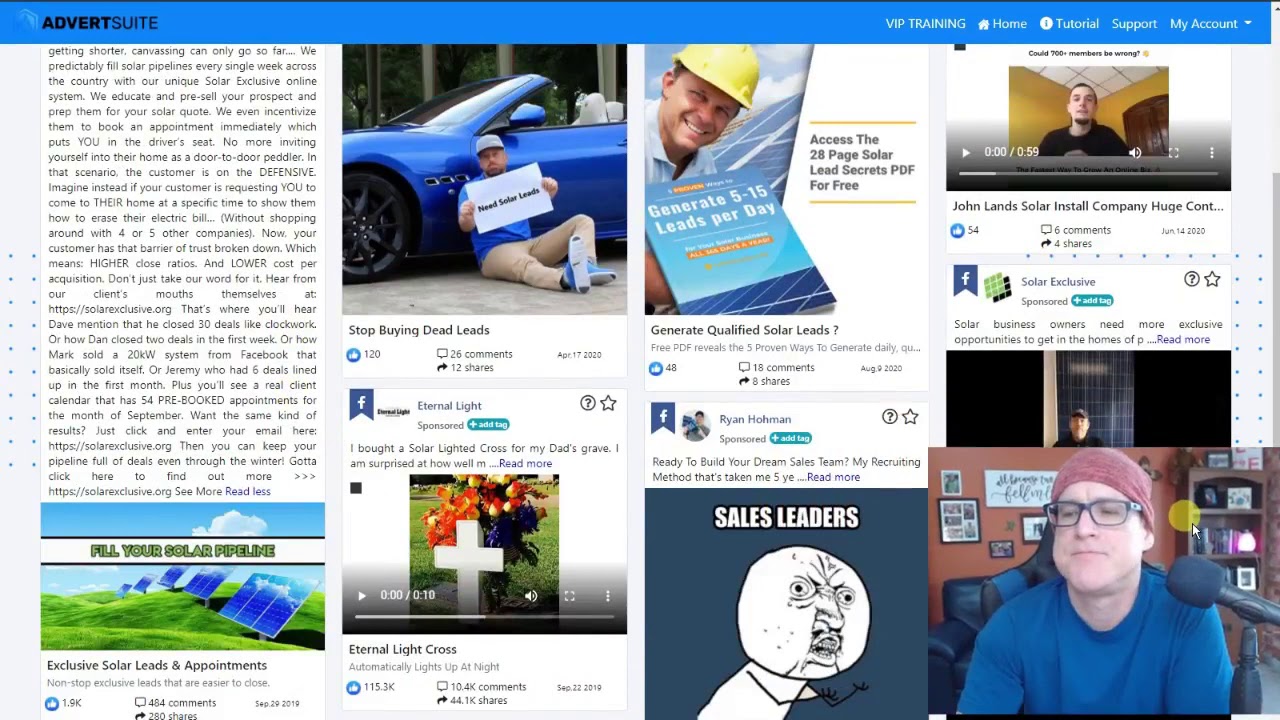
Task: Play the John Lands Solar video
Action: click(x=965, y=153)
